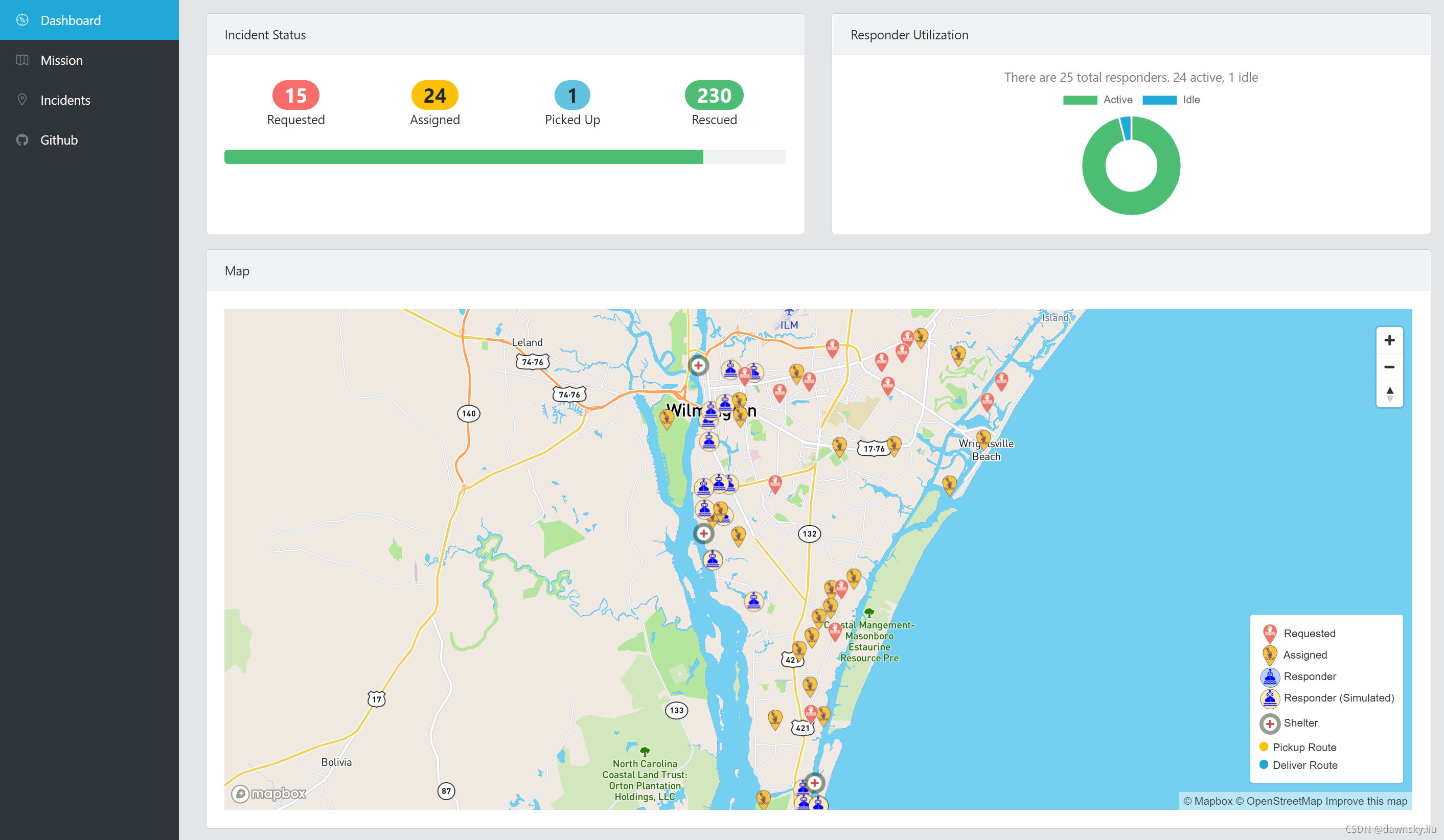The image size is (1444, 840).
Task: Open the Mapbox logo link
Action: click(269, 794)
